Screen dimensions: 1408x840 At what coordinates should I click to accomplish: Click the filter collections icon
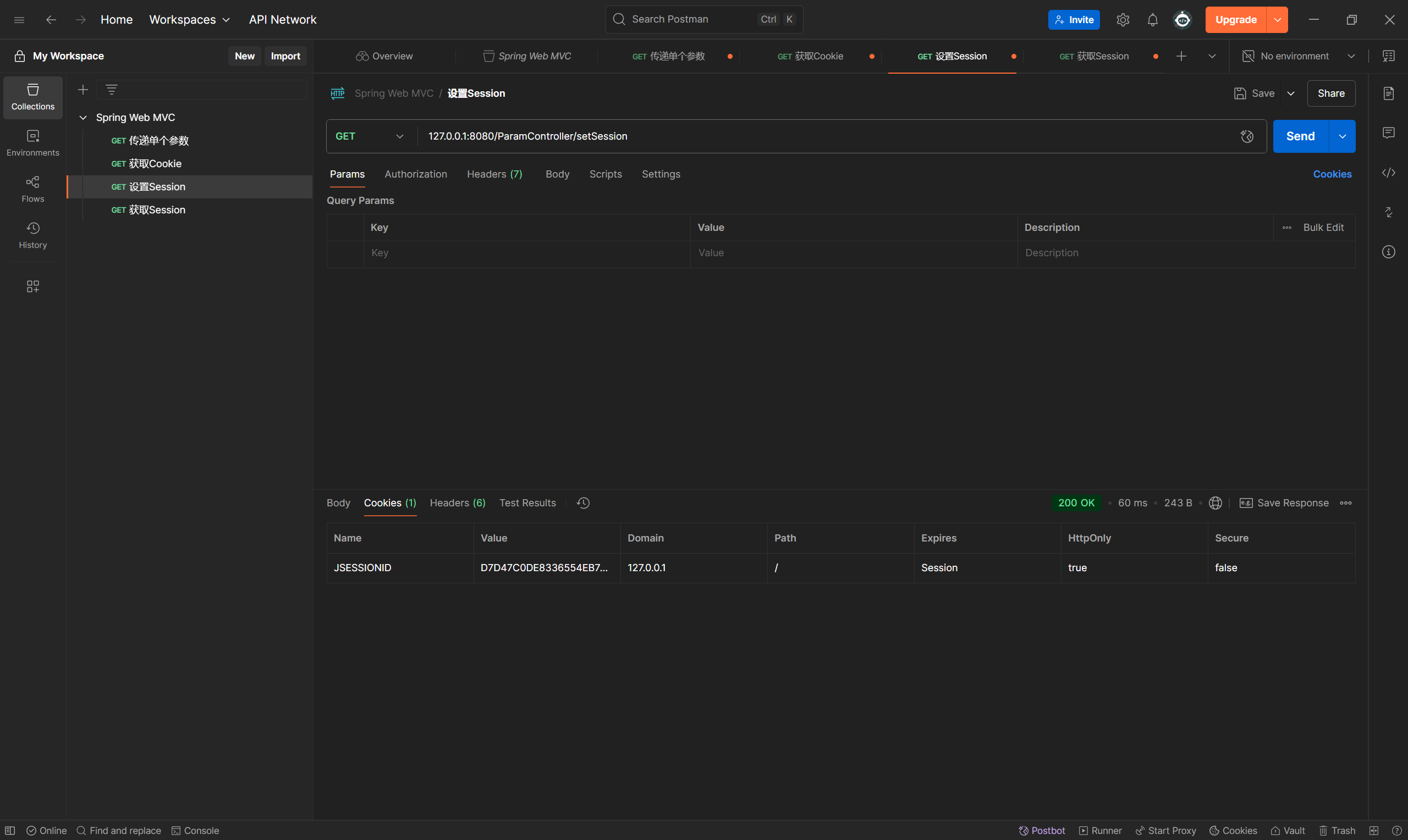click(x=112, y=90)
